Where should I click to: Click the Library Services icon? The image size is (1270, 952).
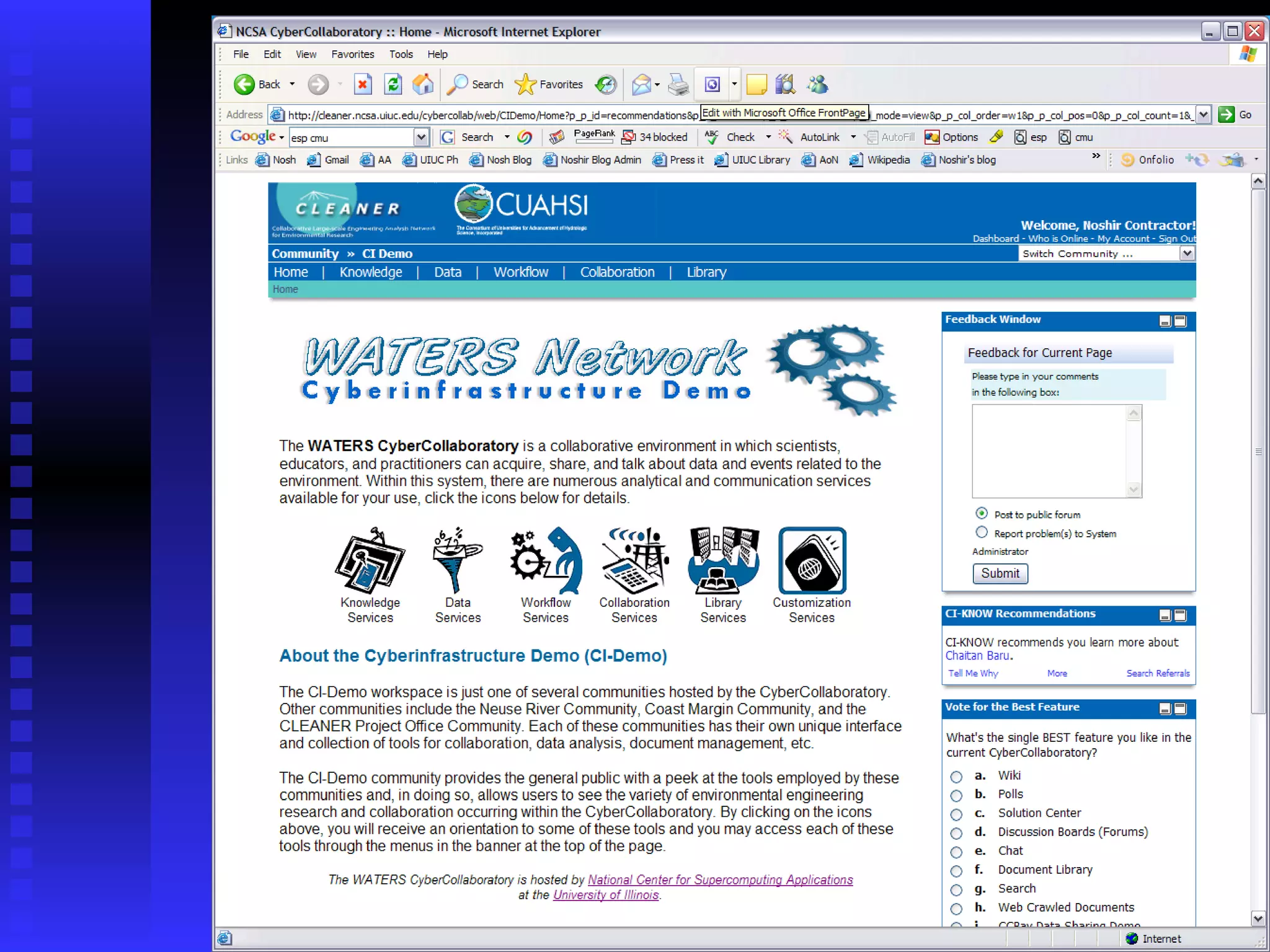coord(722,561)
